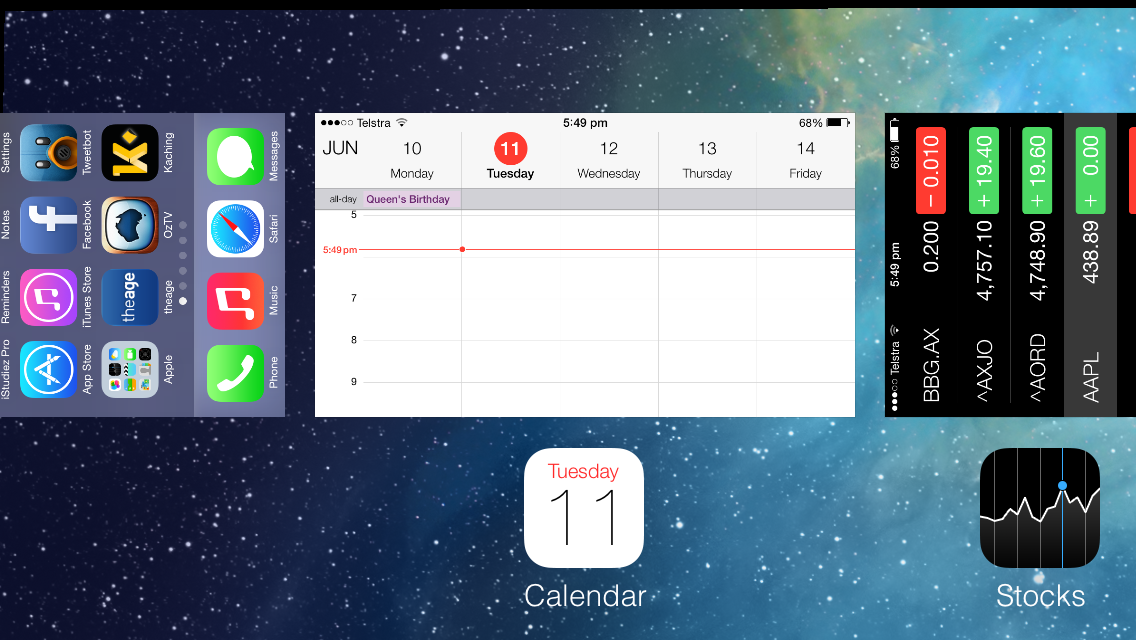Select the BBG.AX stock symbol
Viewport: 1136px width, 640px height.
(931, 365)
